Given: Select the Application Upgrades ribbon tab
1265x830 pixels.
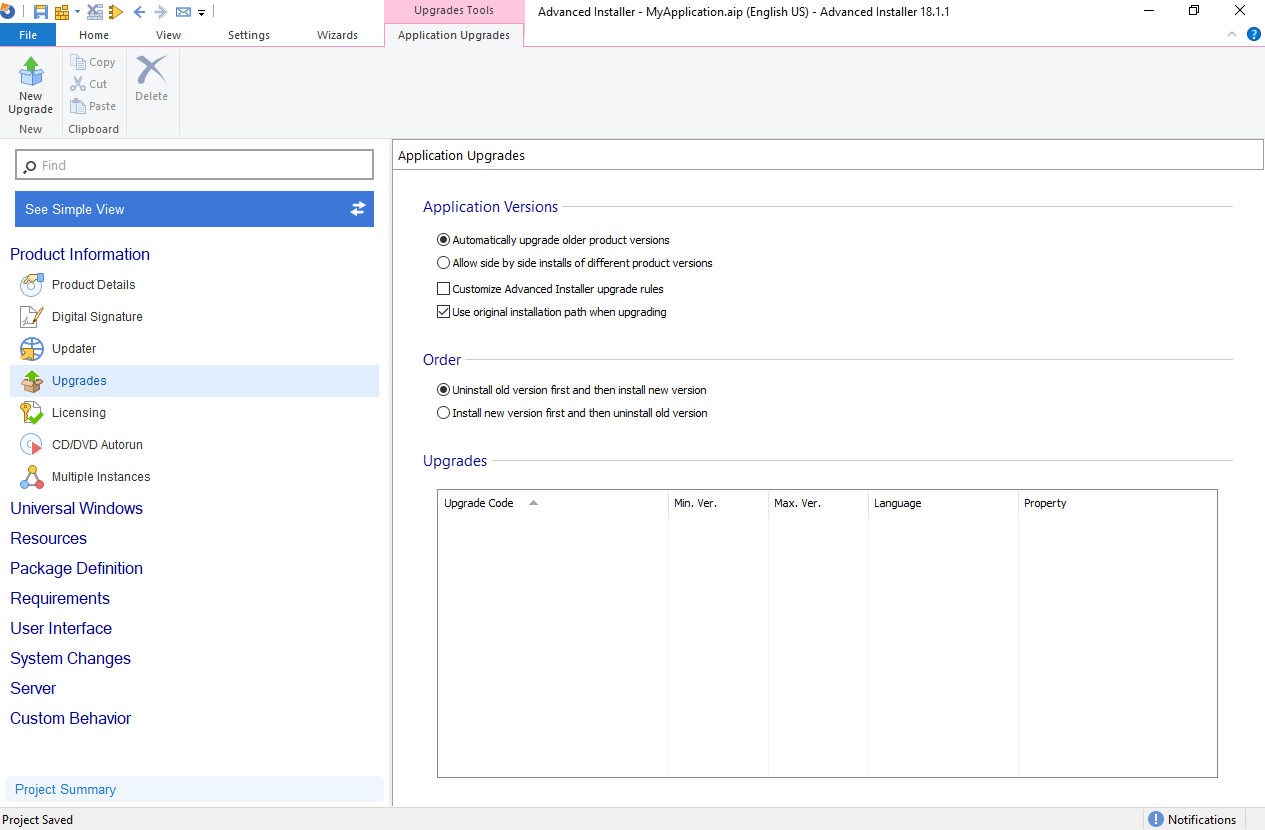Looking at the screenshot, I should pyautogui.click(x=454, y=35).
